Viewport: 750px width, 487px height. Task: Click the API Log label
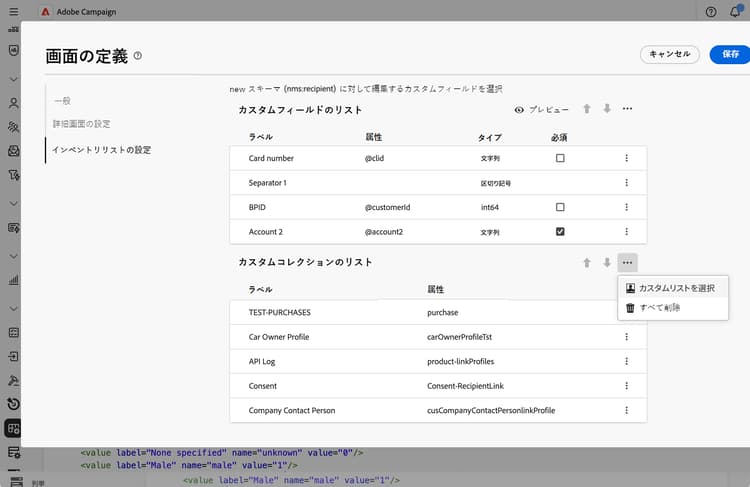click(262, 361)
